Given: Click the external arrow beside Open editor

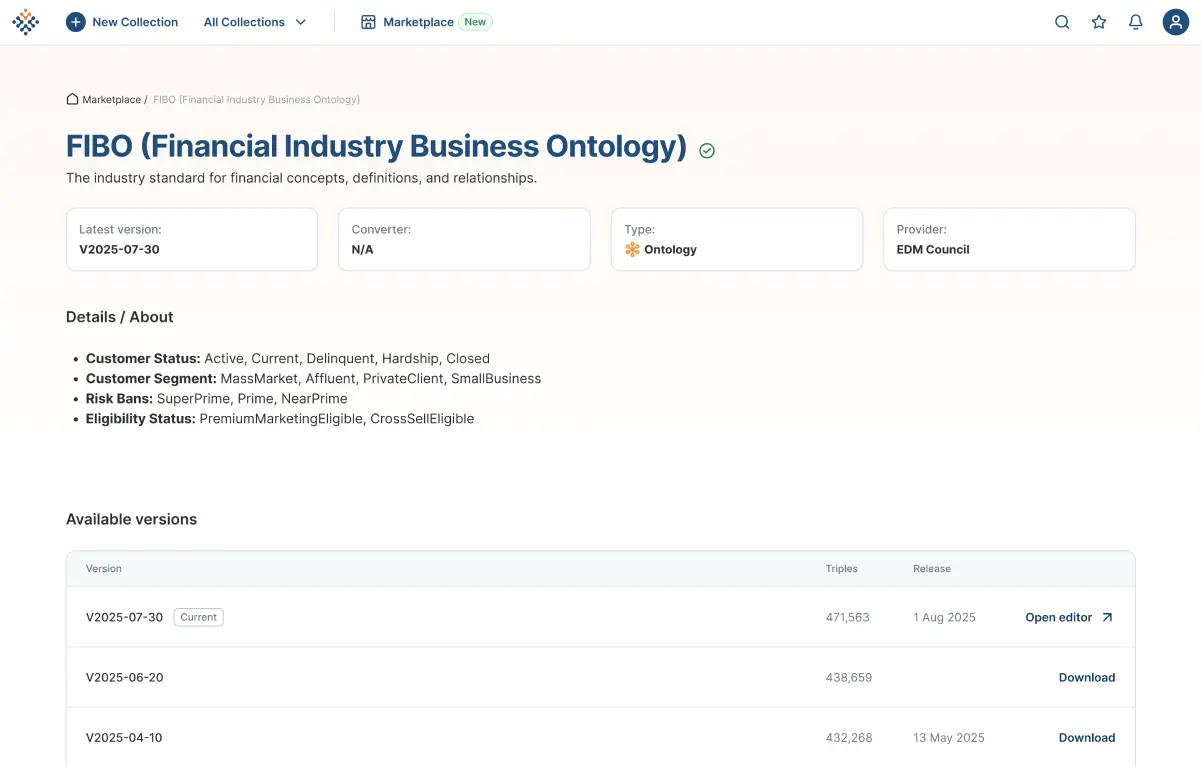Looking at the screenshot, I should [1107, 617].
